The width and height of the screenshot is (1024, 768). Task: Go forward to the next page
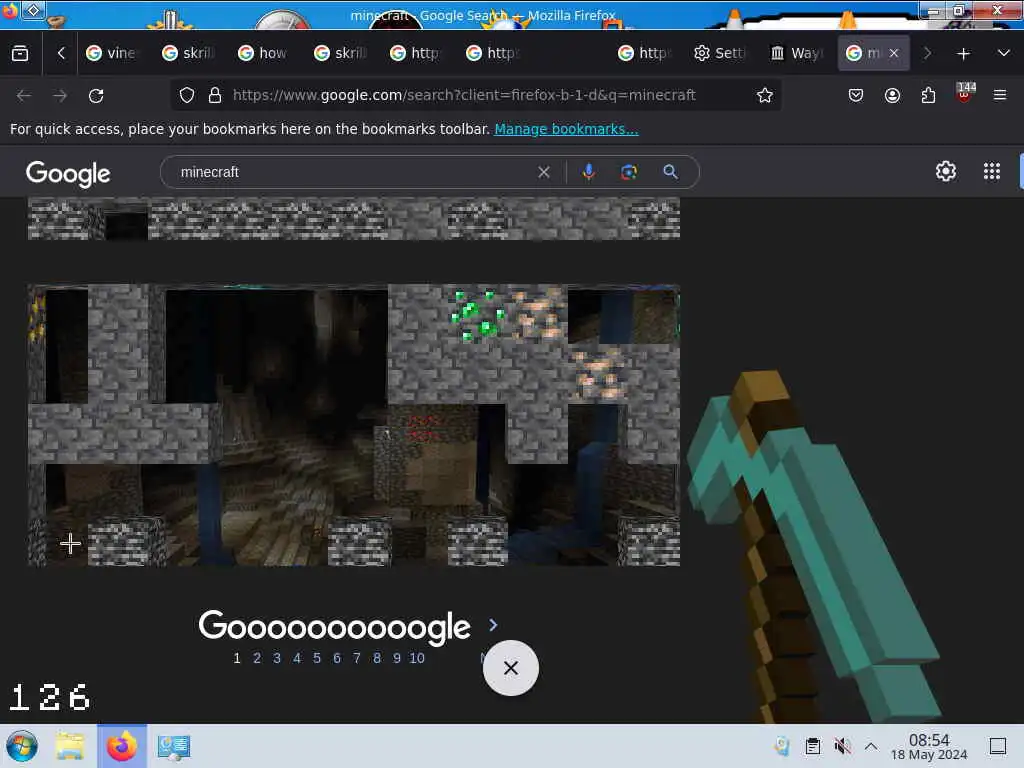[x=60, y=96]
